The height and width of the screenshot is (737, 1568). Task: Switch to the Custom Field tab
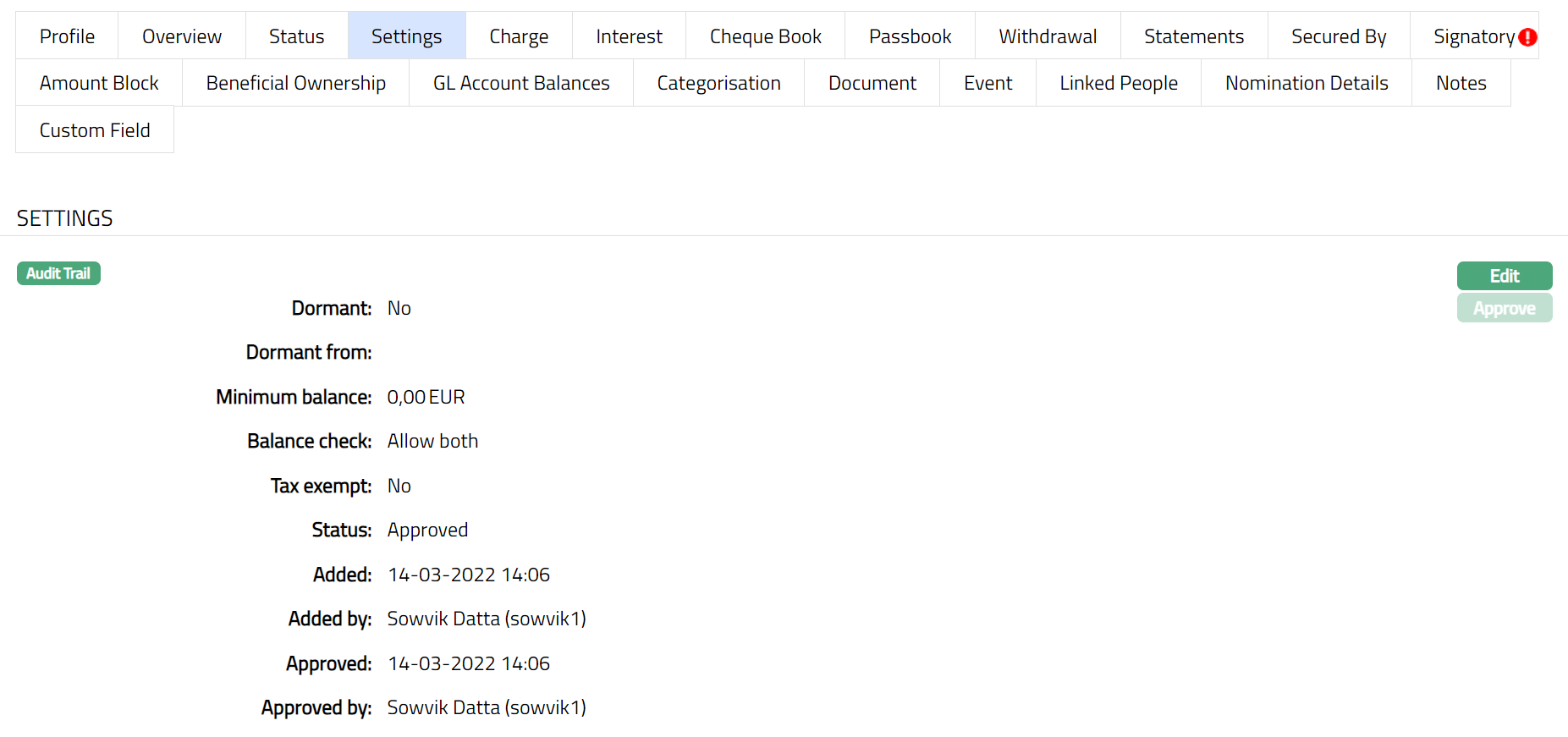(x=95, y=130)
